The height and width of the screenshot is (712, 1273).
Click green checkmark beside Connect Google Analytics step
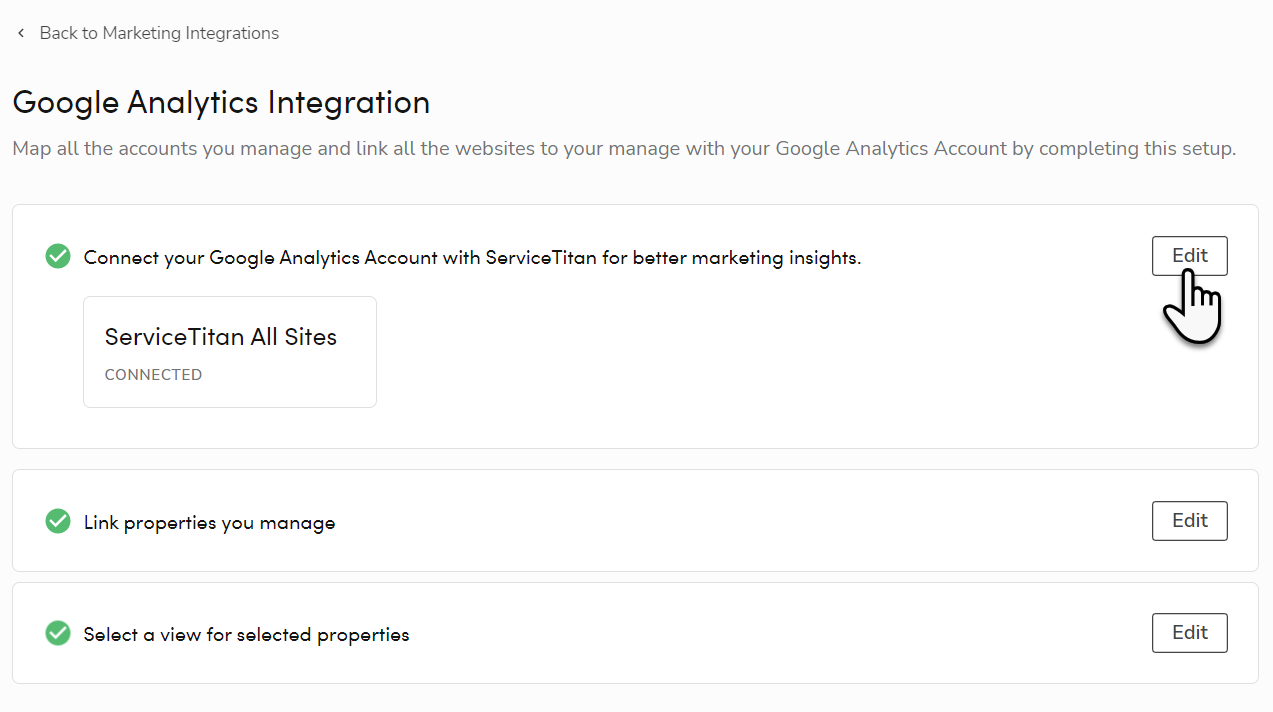click(58, 257)
